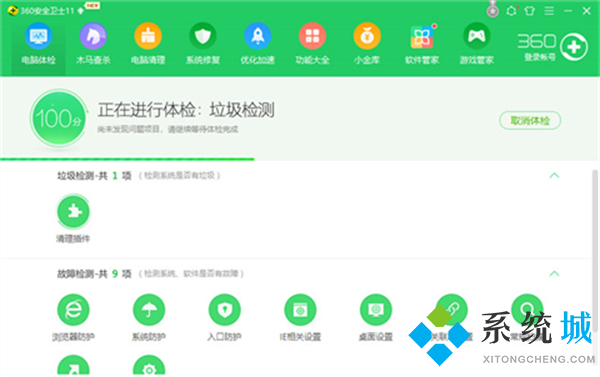Click the 系统防护 umbrella icon
This screenshot has height=377, width=600.
(149, 309)
